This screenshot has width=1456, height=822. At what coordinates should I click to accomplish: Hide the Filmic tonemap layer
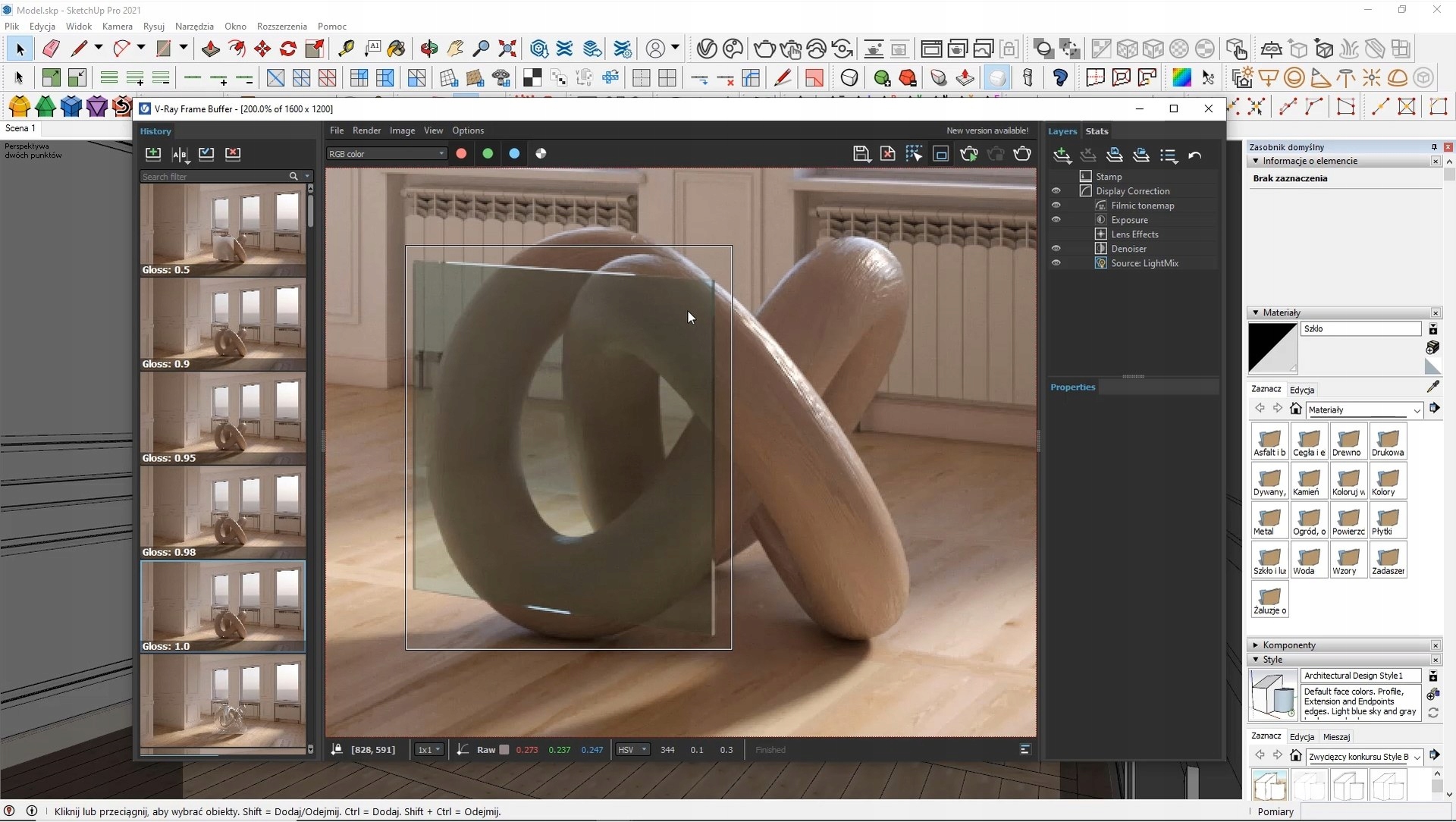click(x=1056, y=206)
